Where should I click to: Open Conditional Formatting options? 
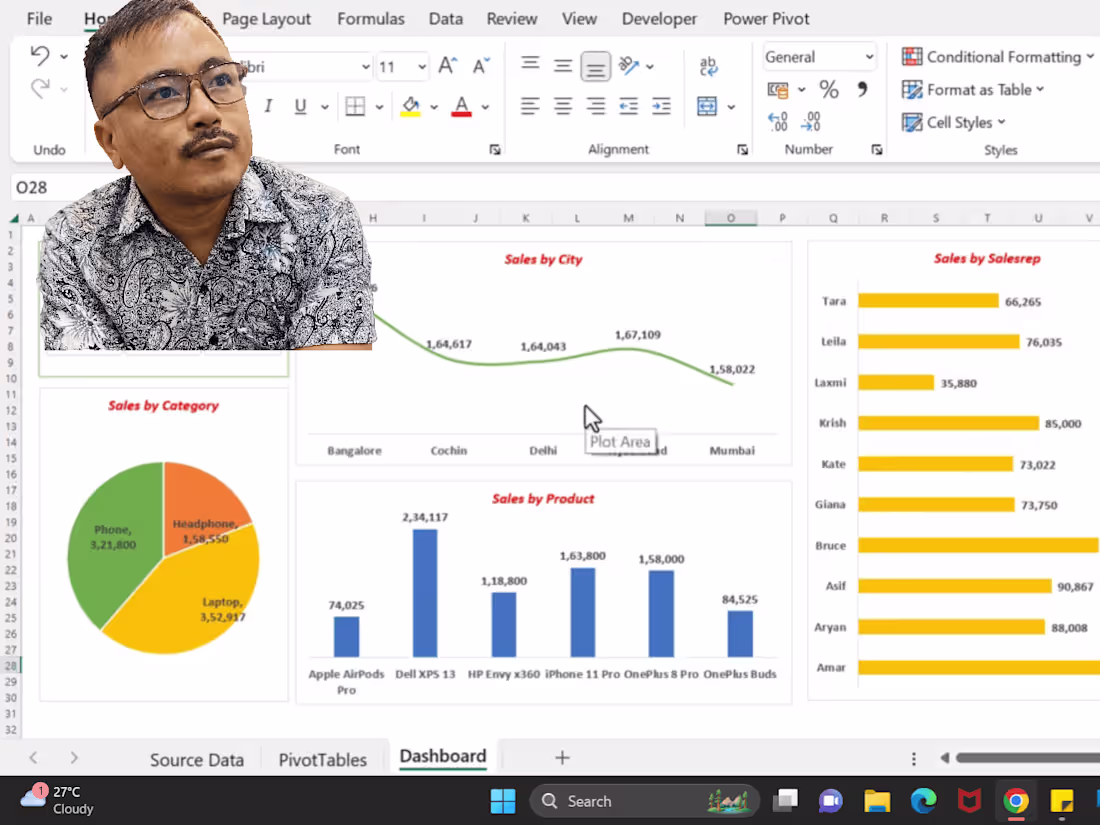pyautogui.click(x=996, y=57)
